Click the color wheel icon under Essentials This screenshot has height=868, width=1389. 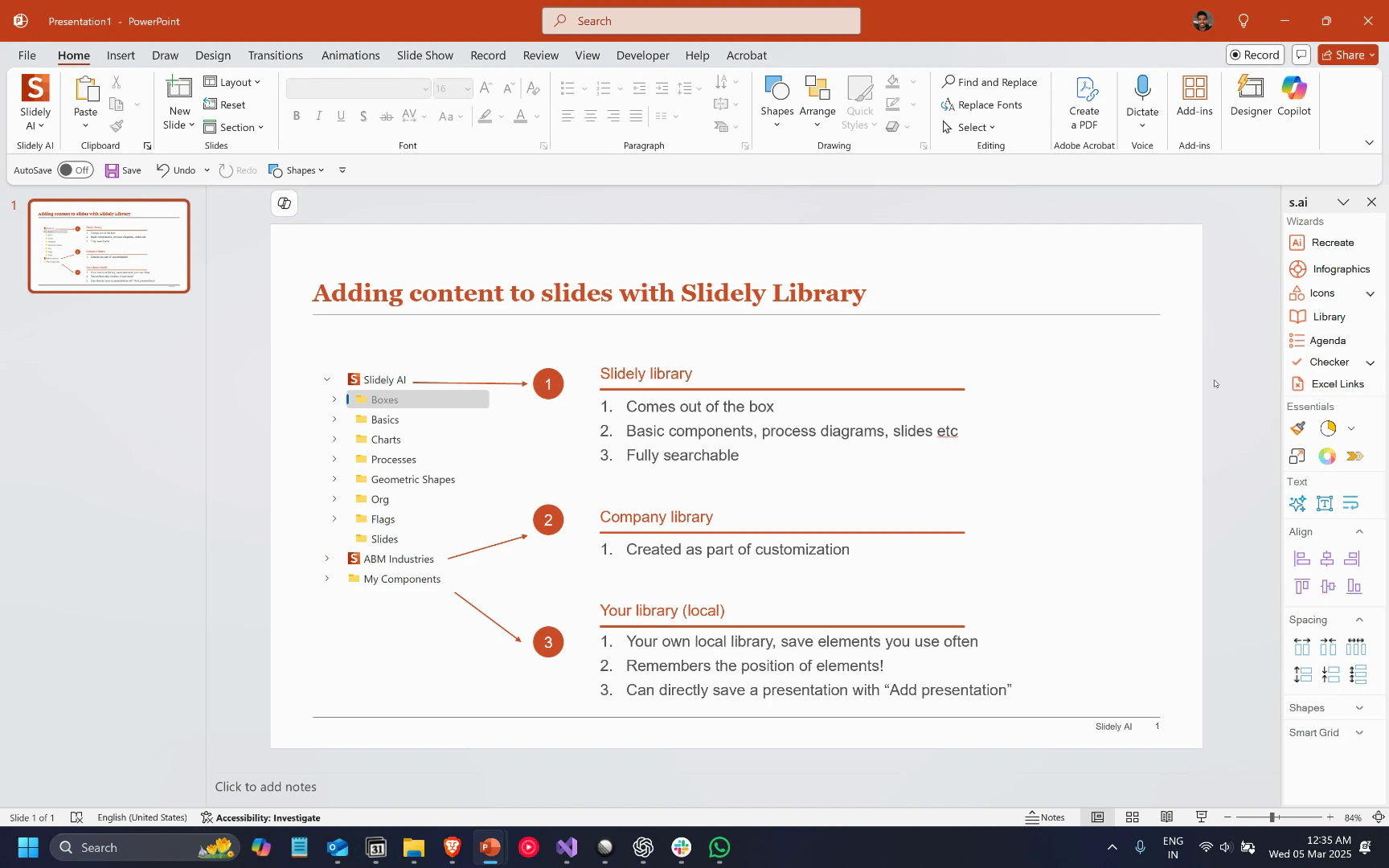(1327, 457)
